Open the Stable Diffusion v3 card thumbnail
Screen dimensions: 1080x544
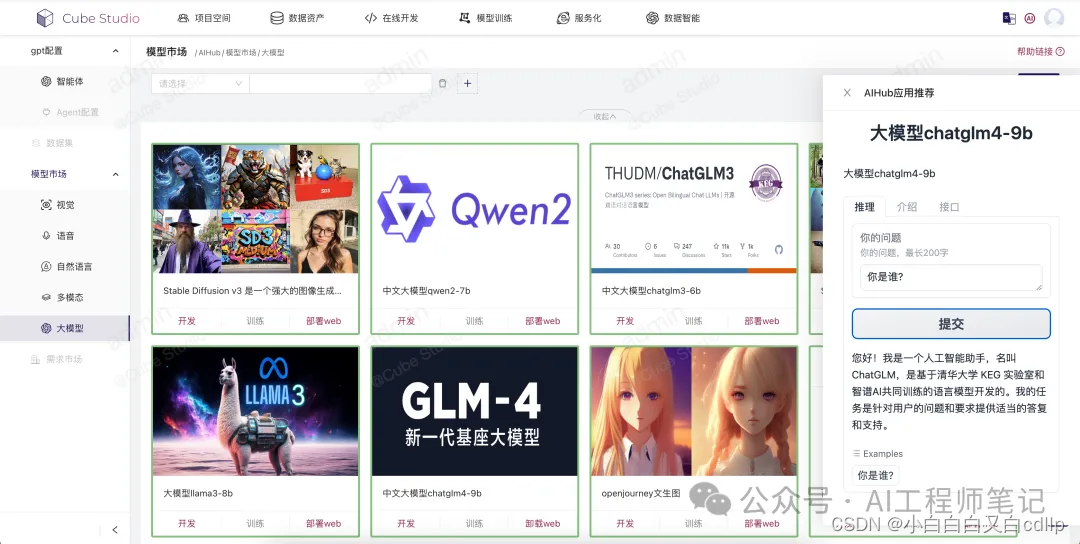tap(256, 209)
